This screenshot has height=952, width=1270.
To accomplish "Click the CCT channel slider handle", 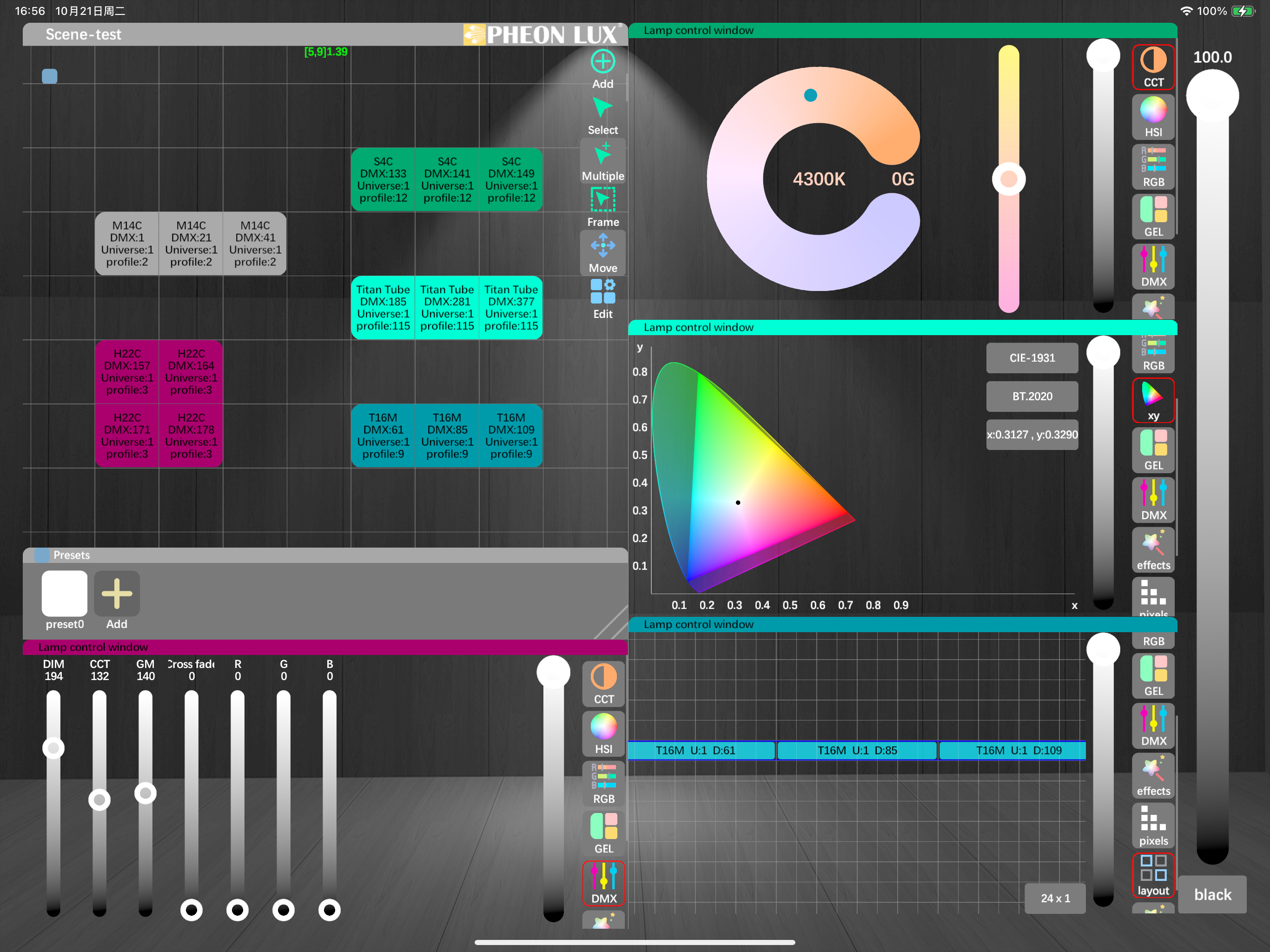I will tap(99, 799).
